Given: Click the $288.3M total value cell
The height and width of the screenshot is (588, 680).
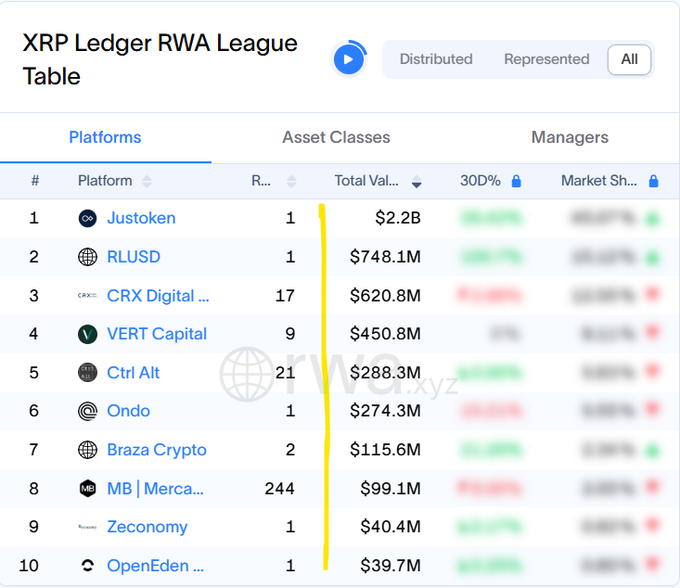Looking at the screenshot, I should 385,372.
